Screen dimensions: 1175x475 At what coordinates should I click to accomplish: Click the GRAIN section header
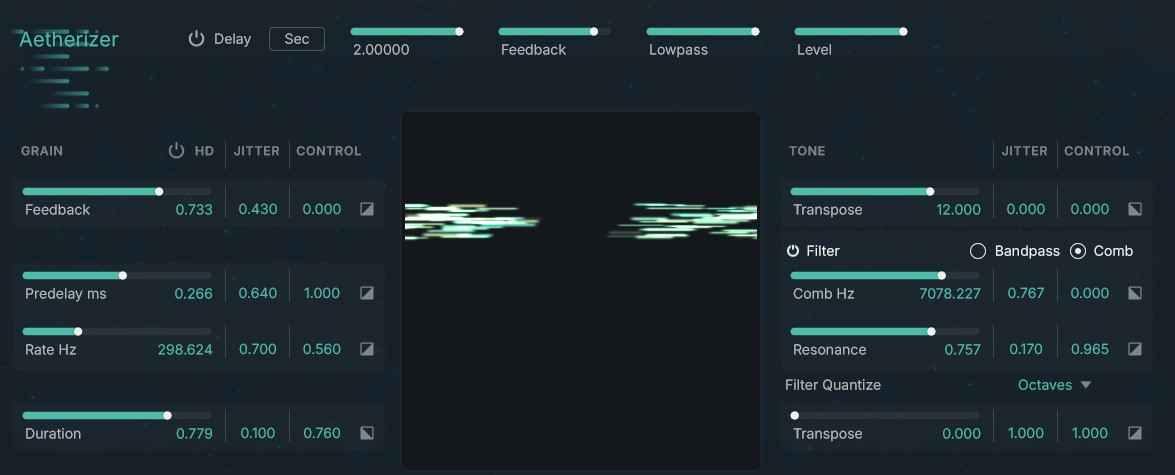click(42, 151)
